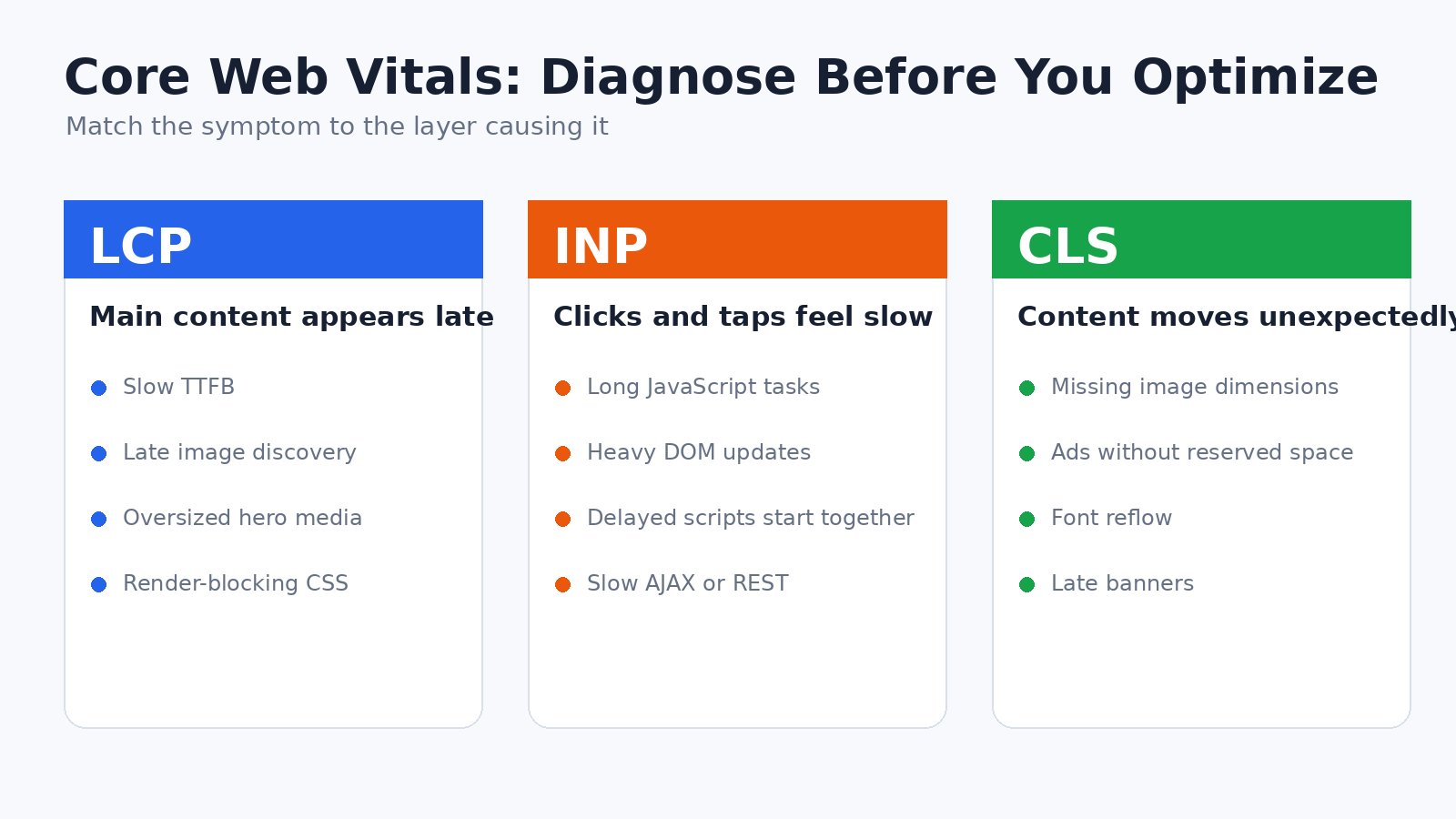
Task: Click the green bullet beside Missing image dimensions
Action: point(1027,389)
